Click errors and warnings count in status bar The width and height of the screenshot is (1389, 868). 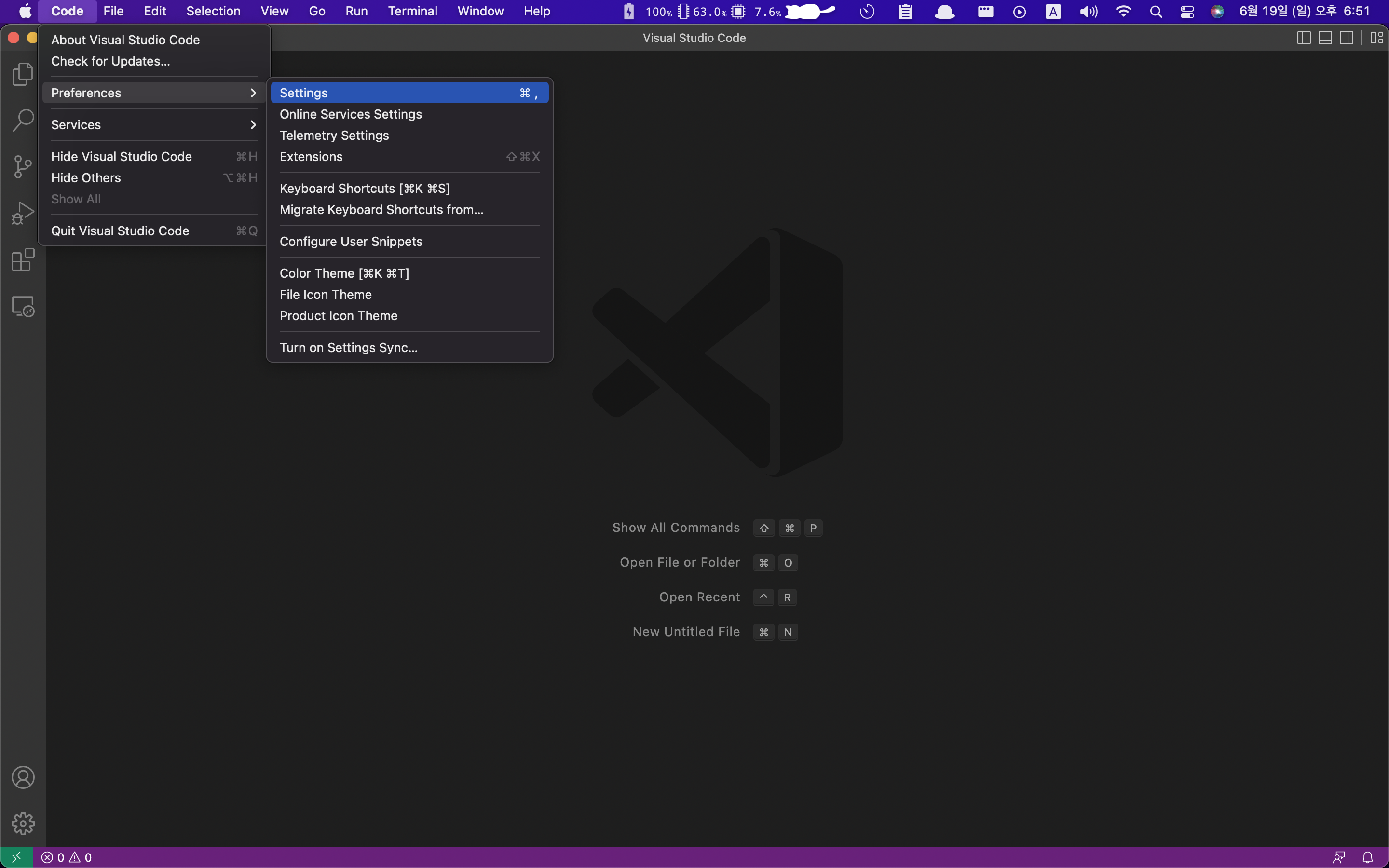click(67, 857)
